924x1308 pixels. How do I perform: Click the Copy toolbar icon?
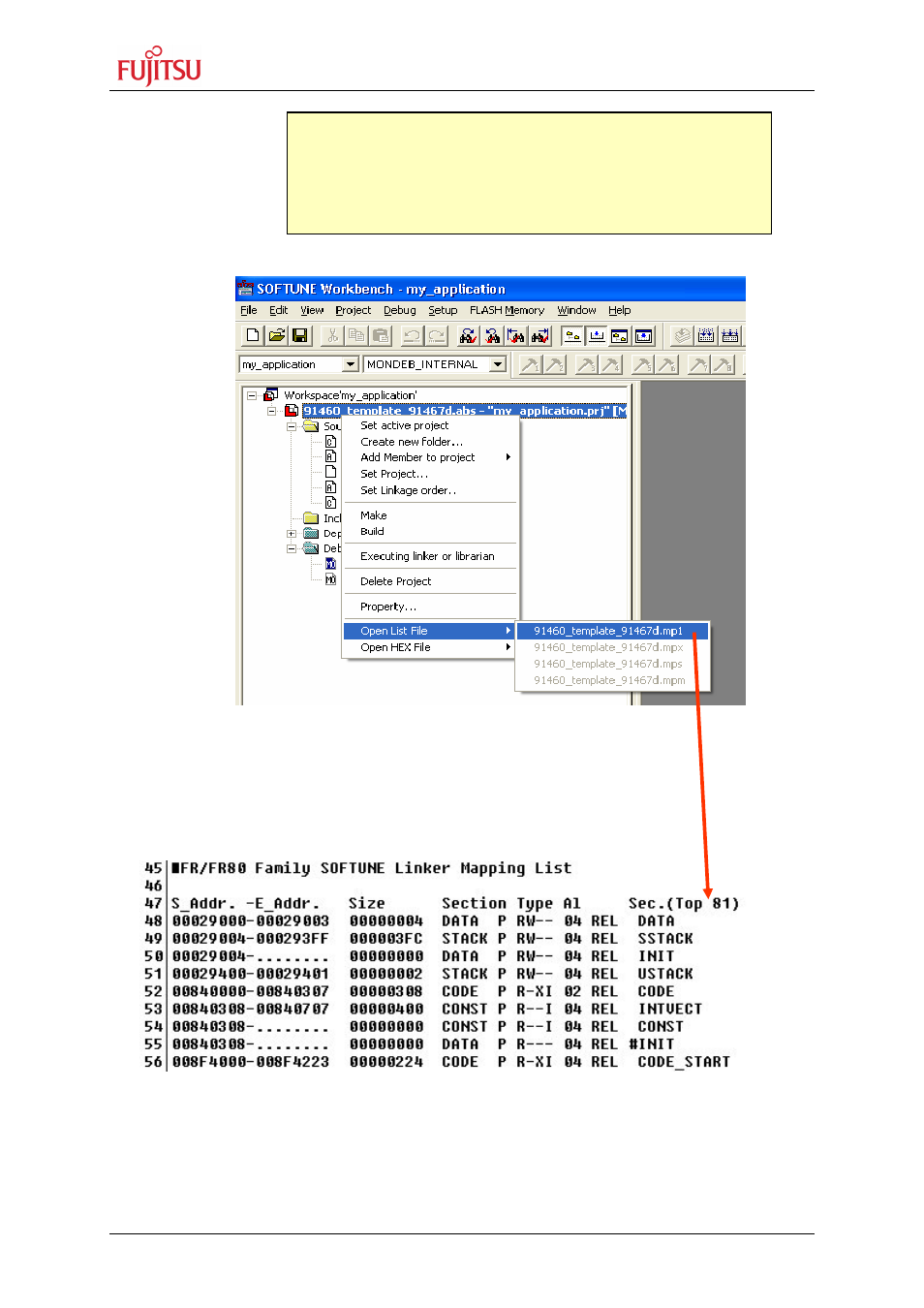(x=356, y=335)
